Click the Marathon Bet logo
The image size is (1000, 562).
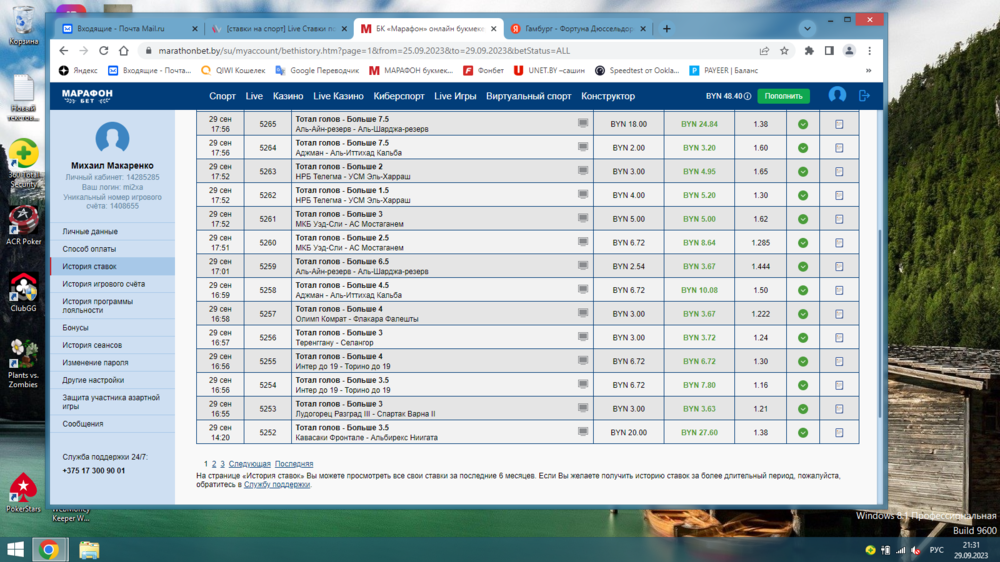[87, 96]
